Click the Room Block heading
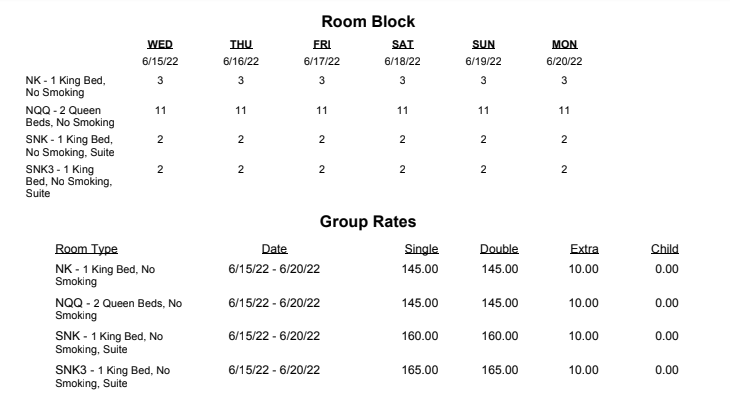 (368, 21)
